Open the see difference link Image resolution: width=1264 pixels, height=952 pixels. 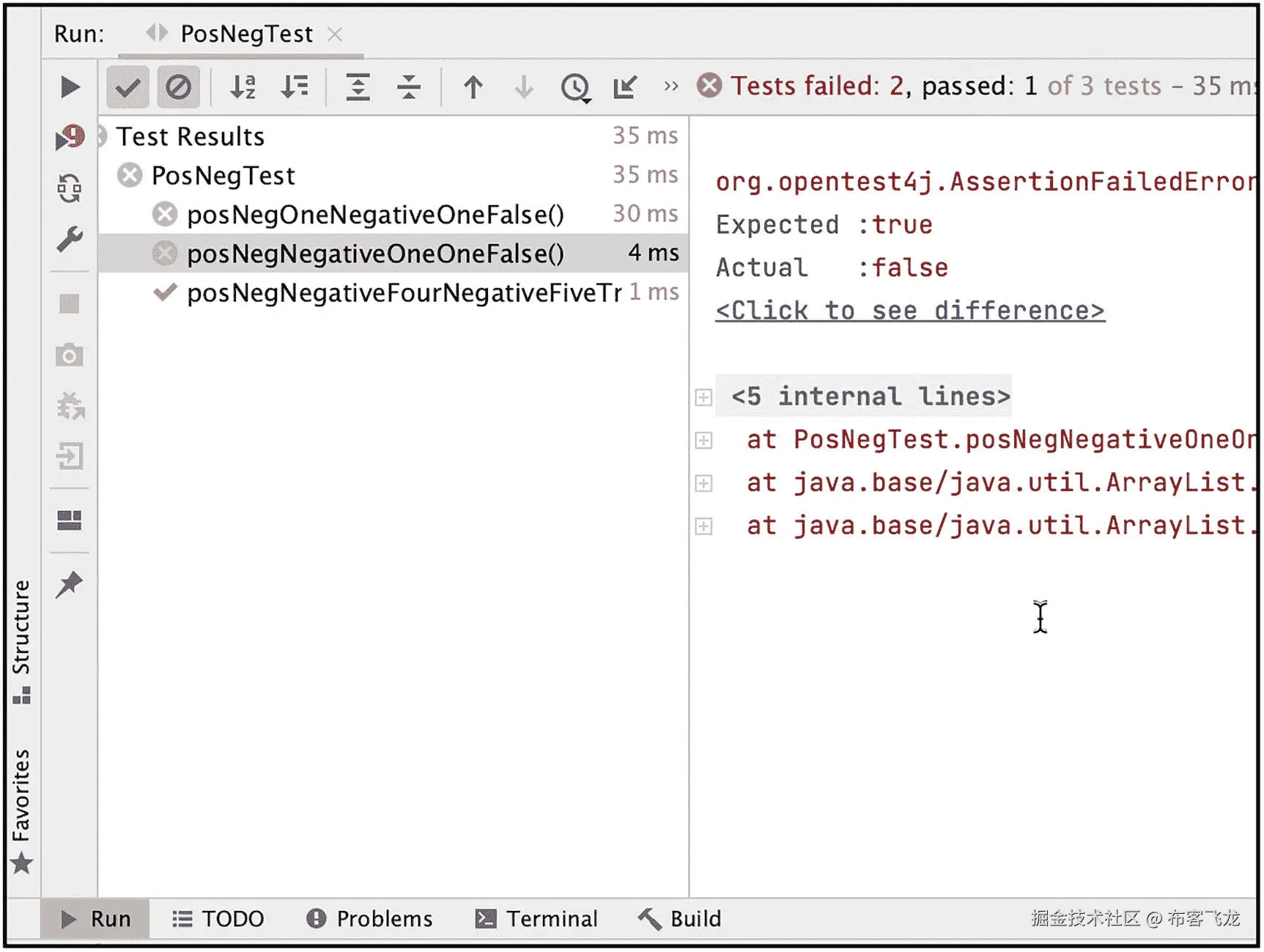coord(909,310)
